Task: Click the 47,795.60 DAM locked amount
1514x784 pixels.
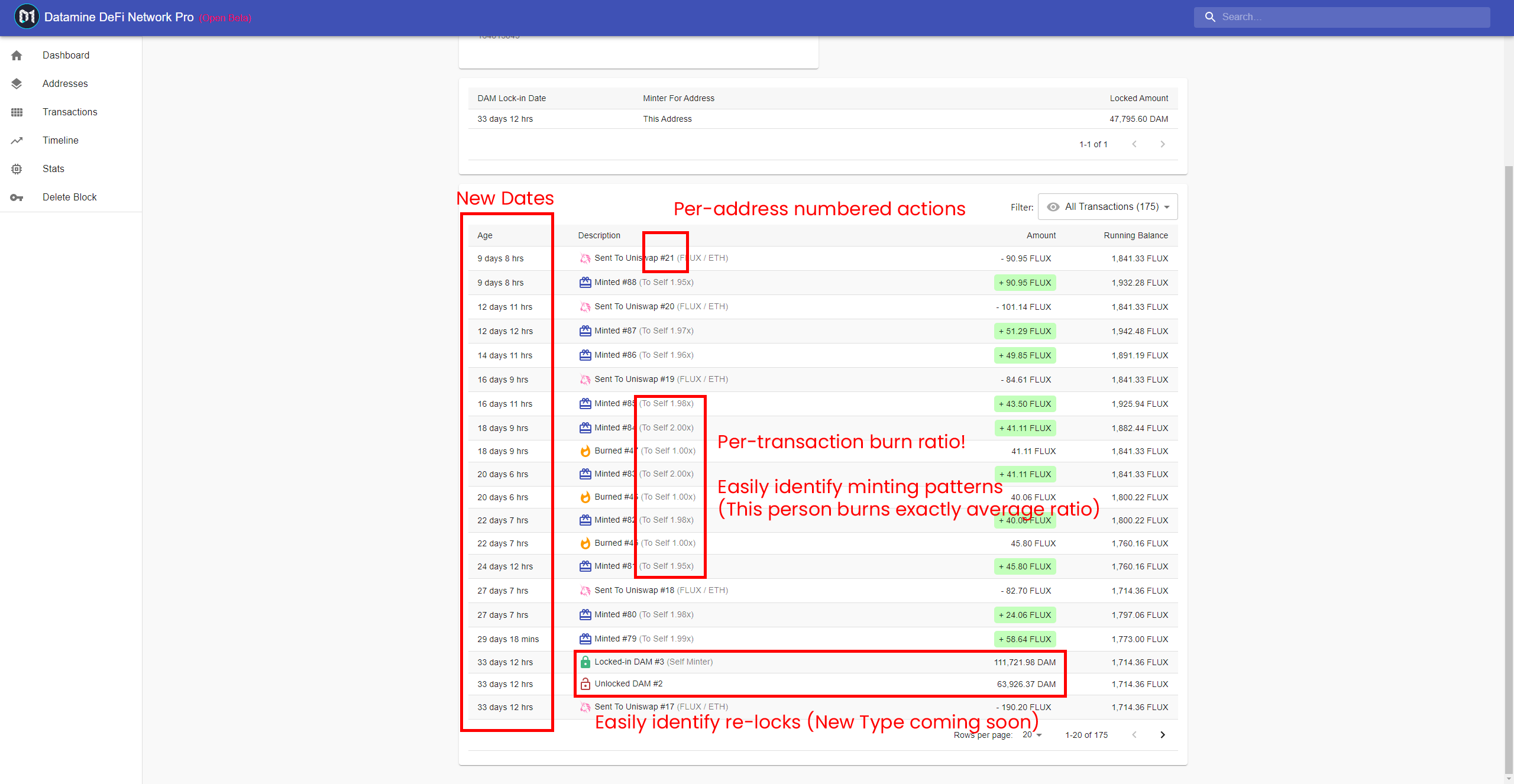Action: (x=1138, y=119)
